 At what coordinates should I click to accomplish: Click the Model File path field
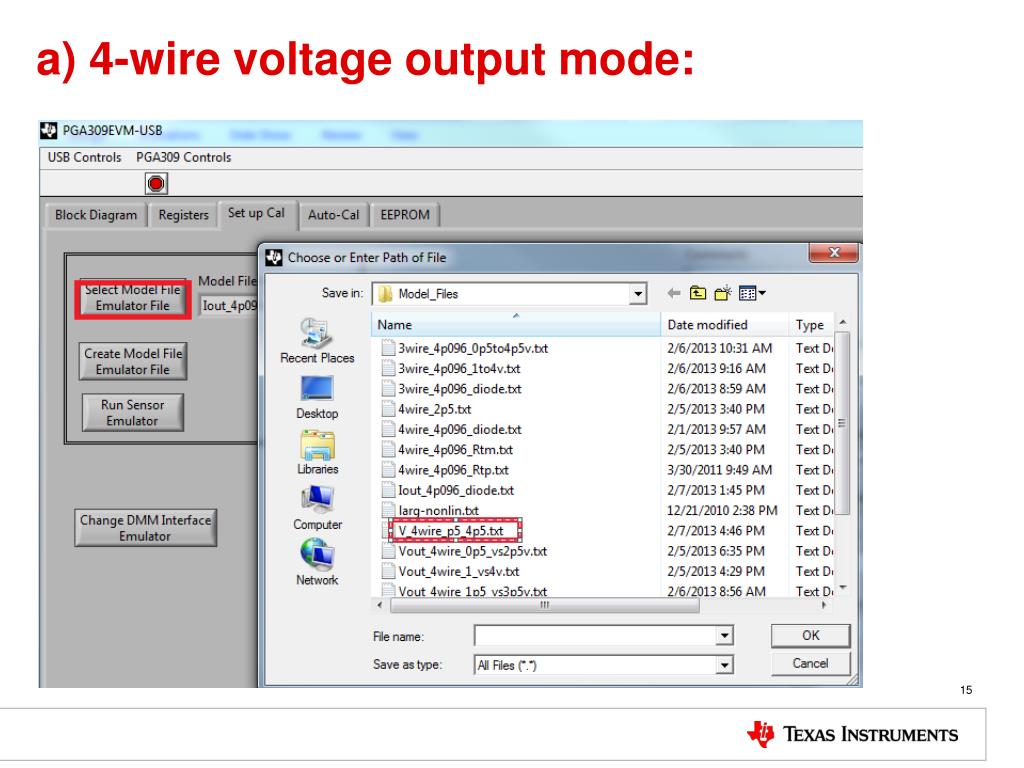coord(229,306)
